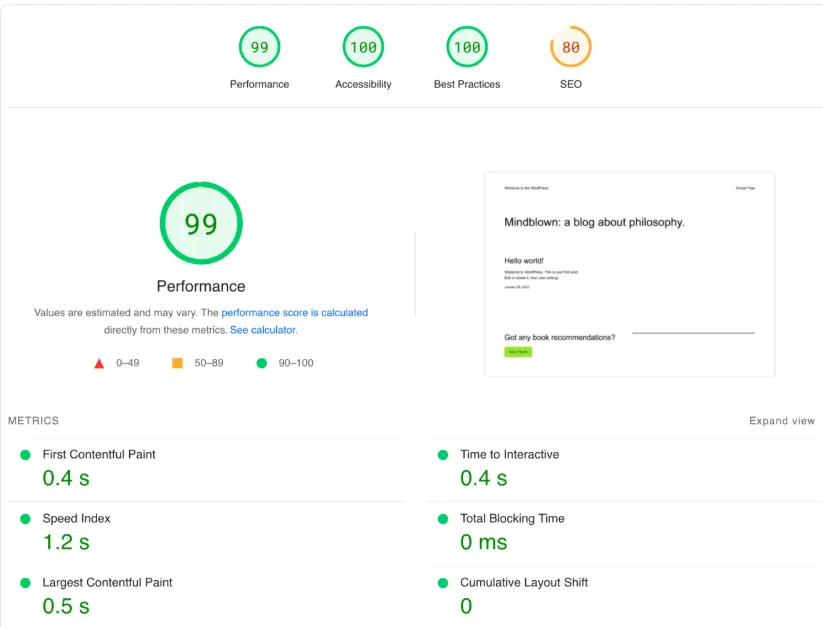Viewport: 823px width, 627px height.
Task: Click the First Contentful Paint metric label
Action: [x=99, y=454]
